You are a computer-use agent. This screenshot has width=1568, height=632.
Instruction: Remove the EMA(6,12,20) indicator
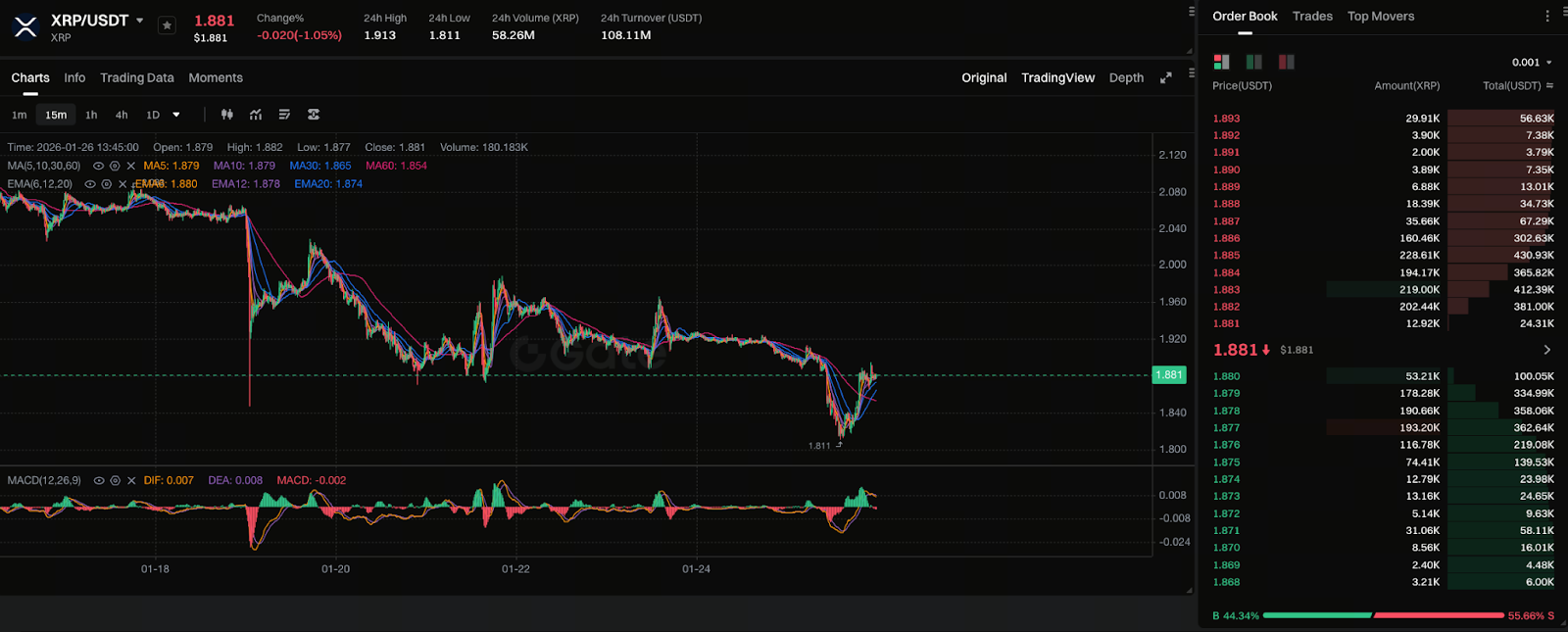[x=122, y=184]
